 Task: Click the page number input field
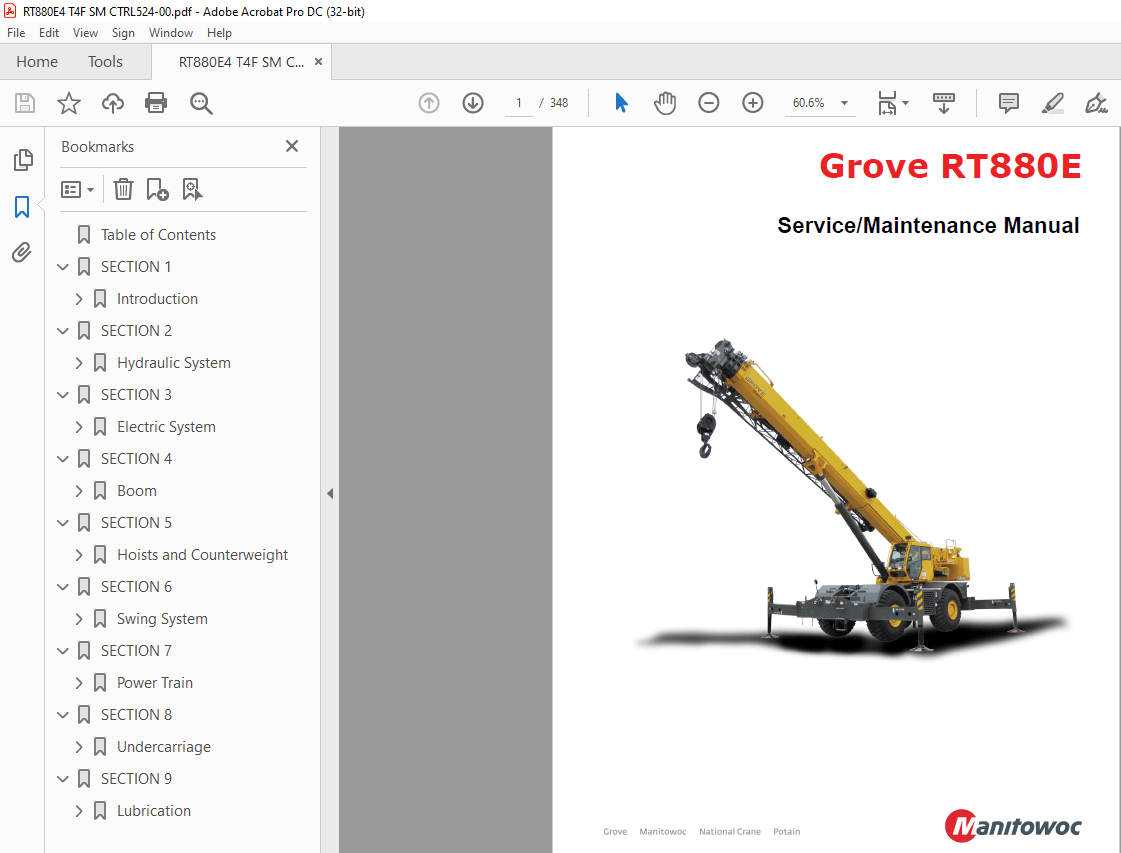(x=517, y=102)
